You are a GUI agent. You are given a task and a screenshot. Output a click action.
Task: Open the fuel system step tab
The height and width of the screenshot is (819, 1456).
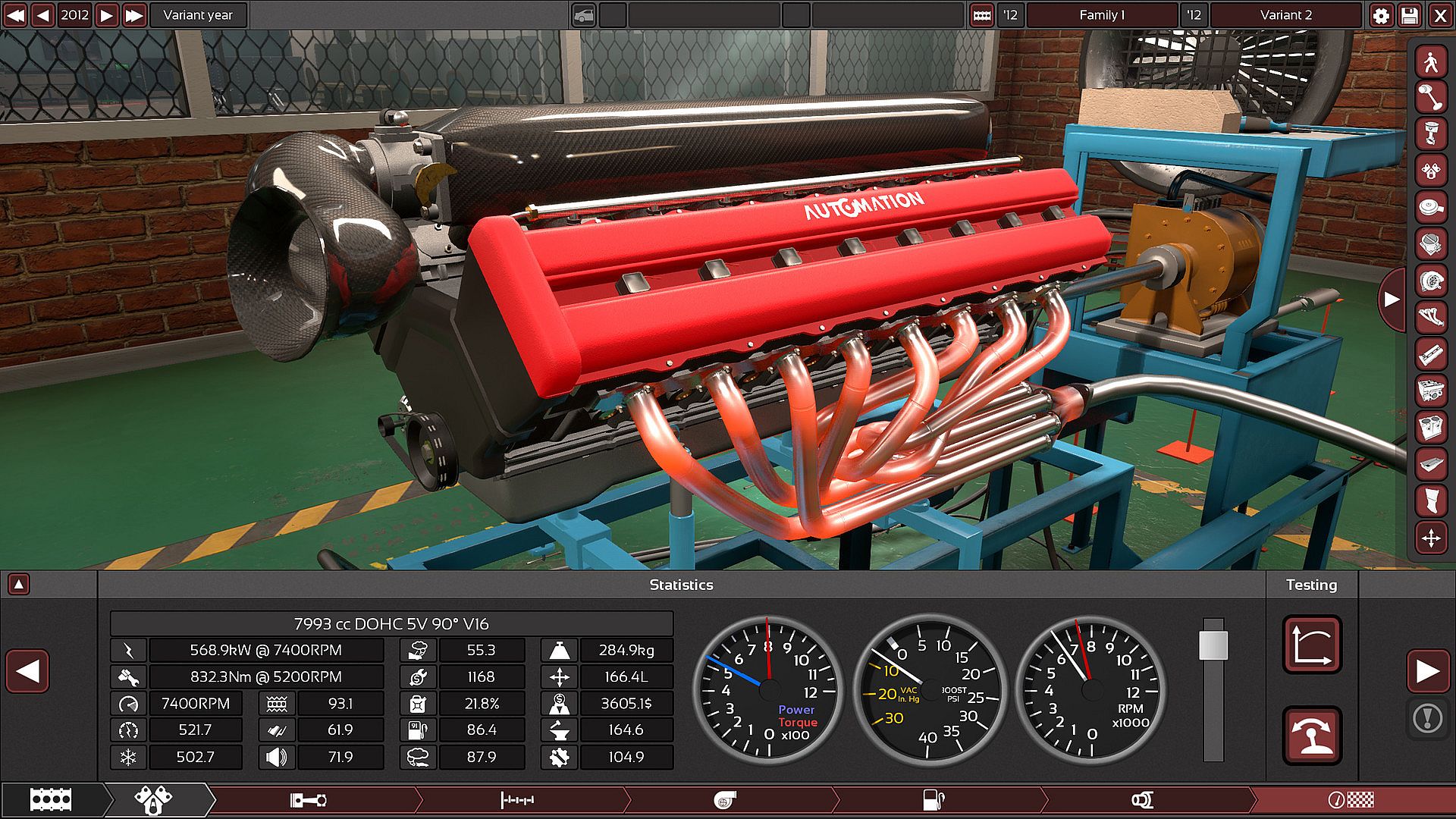pyautogui.click(x=933, y=800)
